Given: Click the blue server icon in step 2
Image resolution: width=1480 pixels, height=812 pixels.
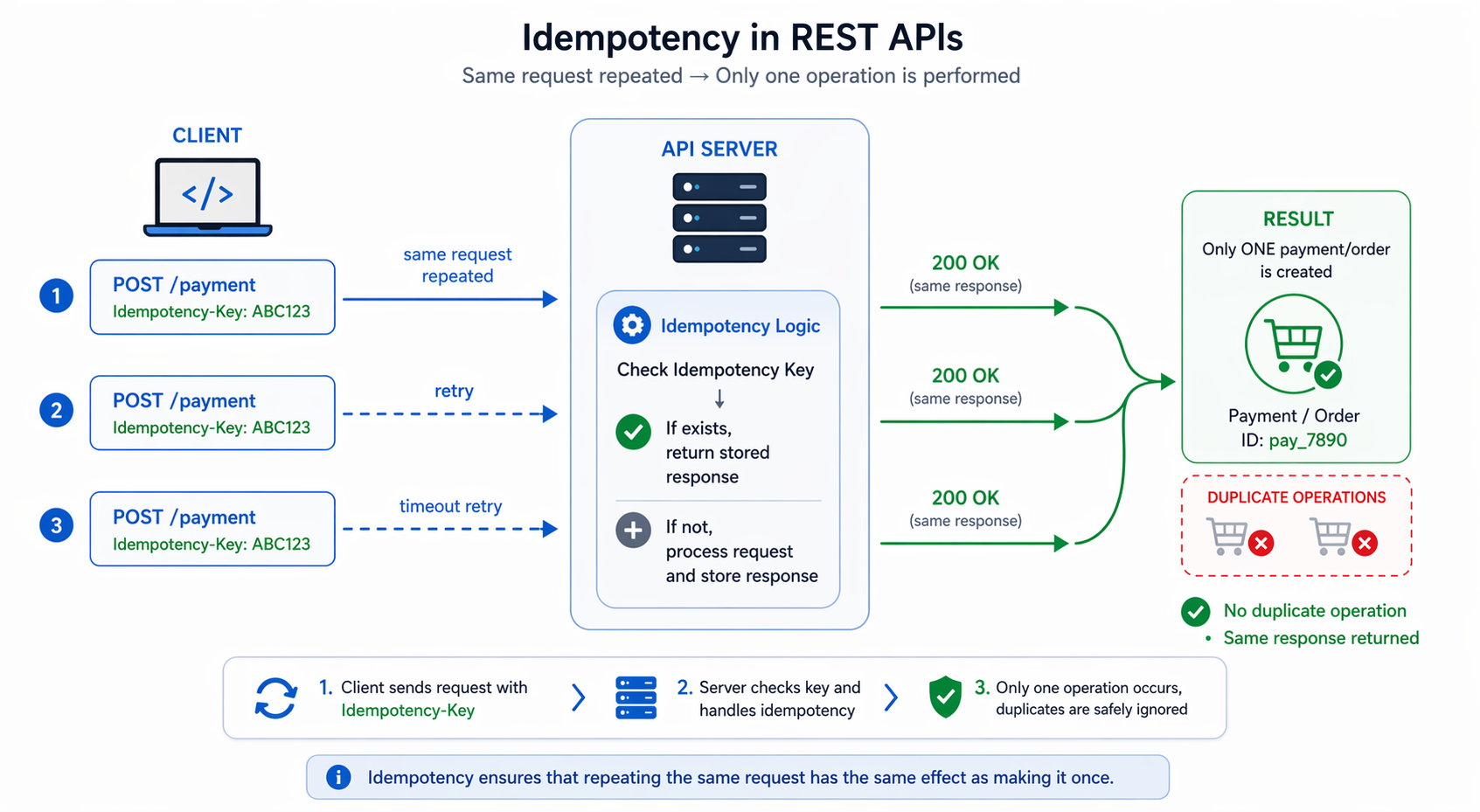Looking at the screenshot, I should coord(636,697).
